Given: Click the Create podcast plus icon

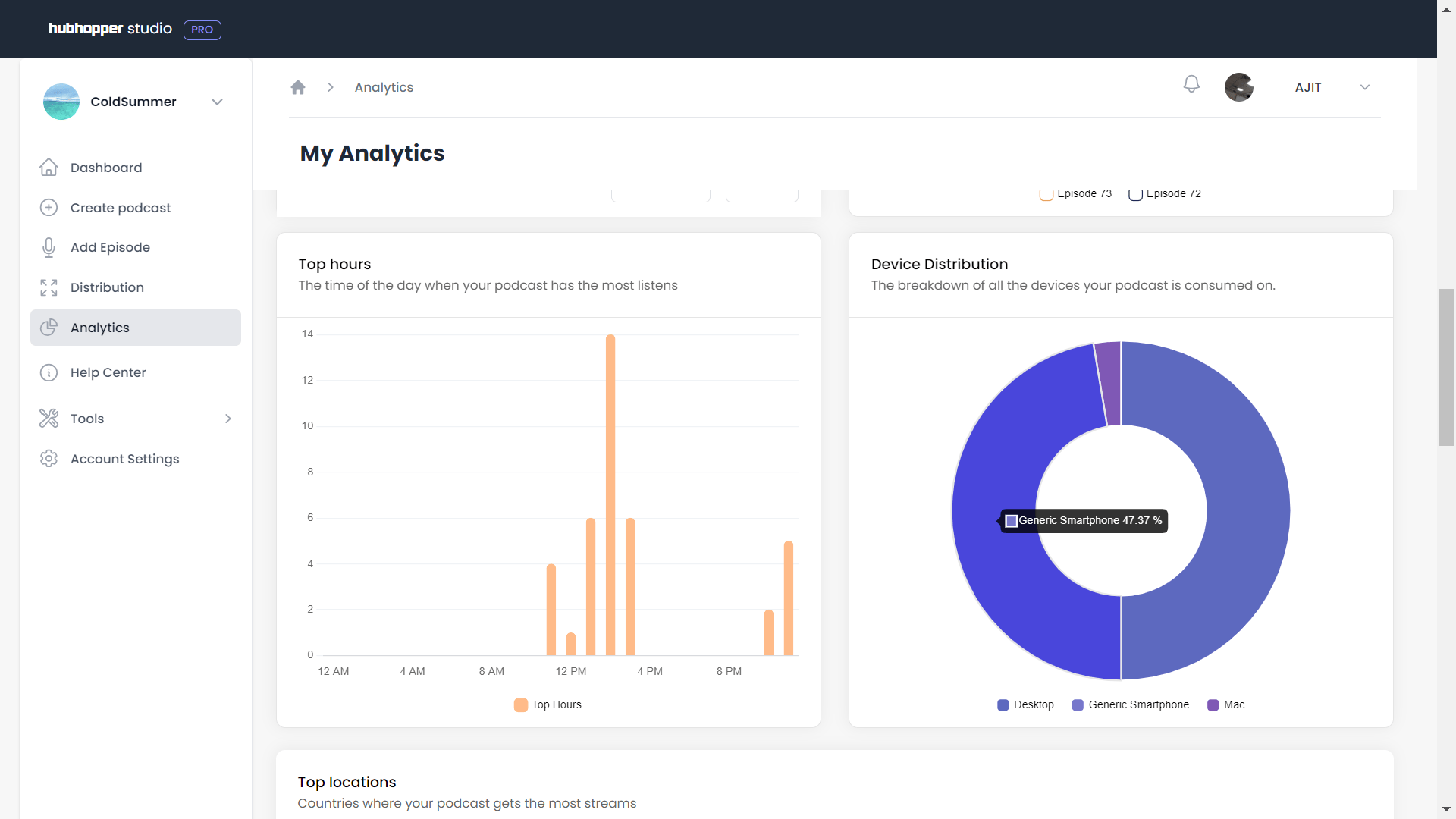Looking at the screenshot, I should click(x=49, y=208).
